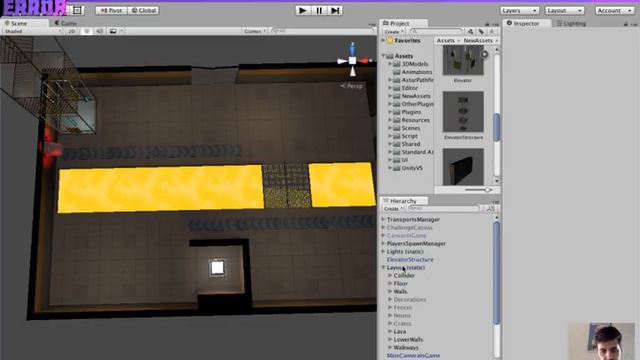Select the OtherPlugins folder
The height and width of the screenshot is (360, 640).
pyautogui.click(x=418, y=104)
